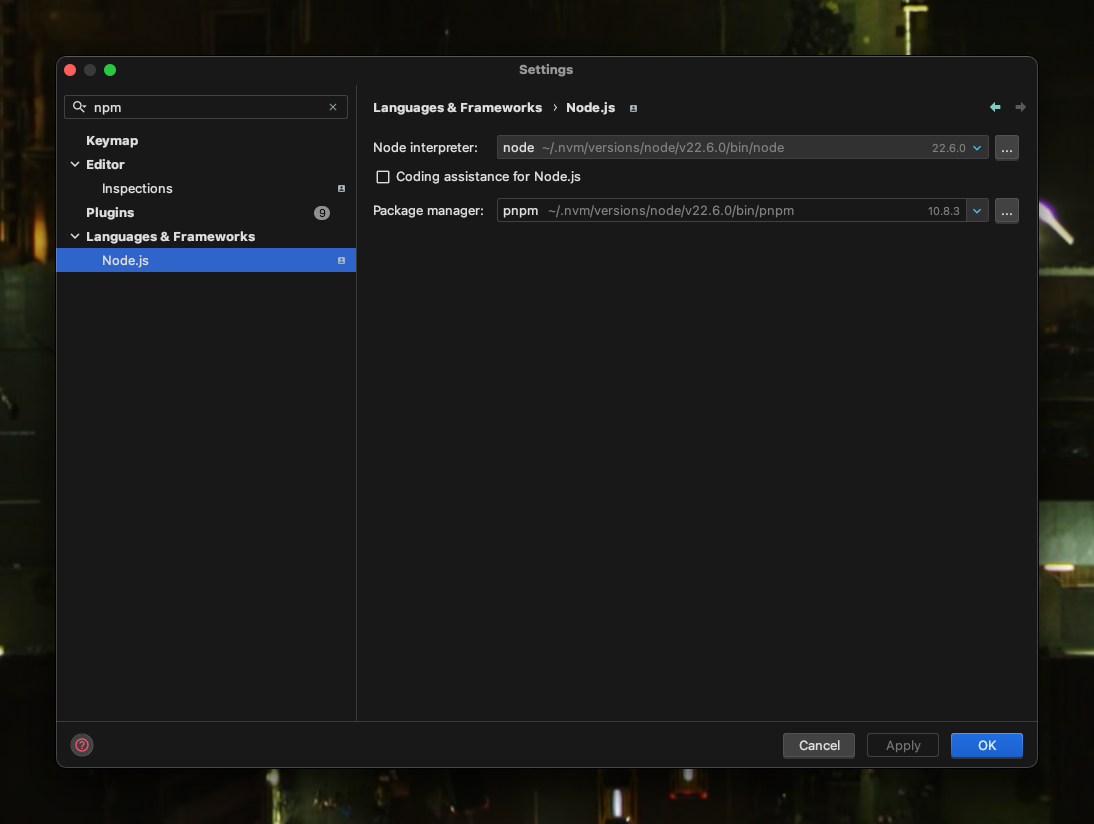Collapse the Editor tree section
The width and height of the screenshot is (1094, 824).
(x=75, y=164)
